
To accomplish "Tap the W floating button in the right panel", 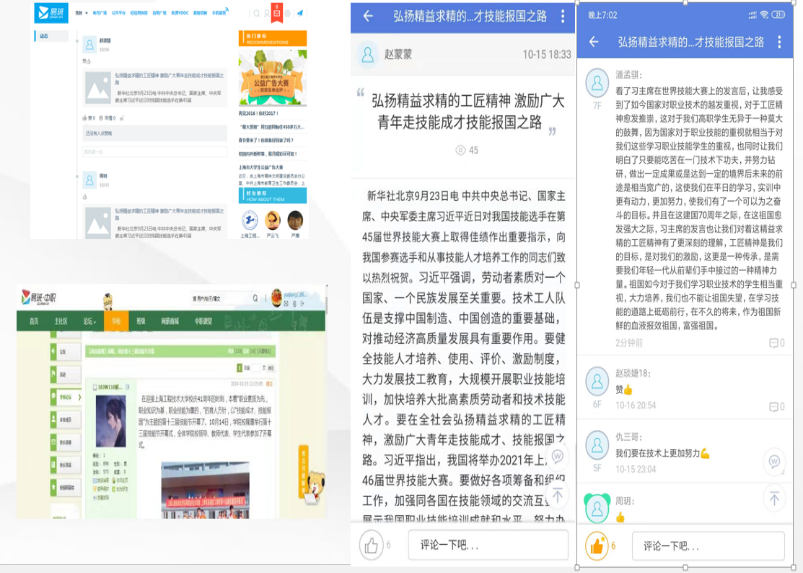I will click(x=773, y=461).
